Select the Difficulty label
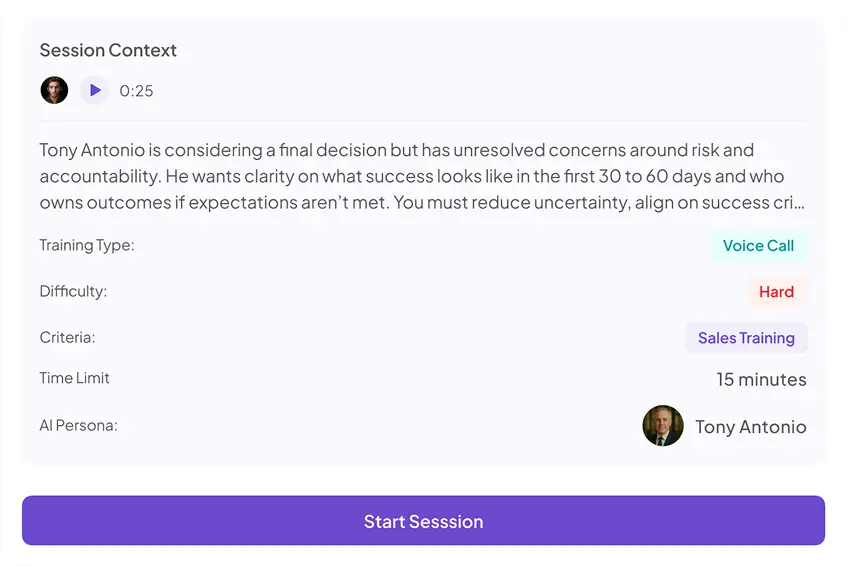848x566 pixels. tap(73, 291)
